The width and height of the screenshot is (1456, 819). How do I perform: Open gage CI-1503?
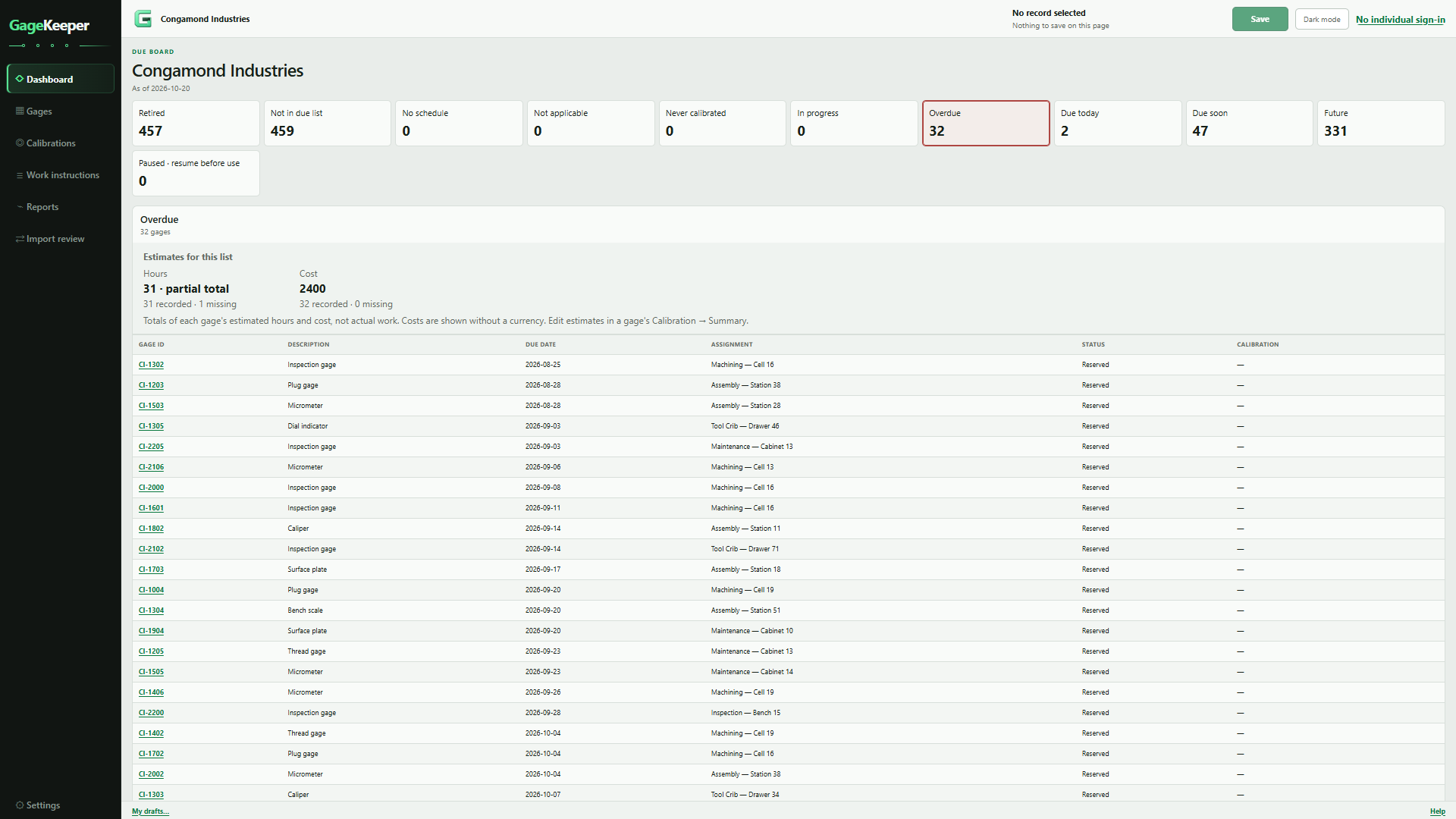[x=151, y=406]
